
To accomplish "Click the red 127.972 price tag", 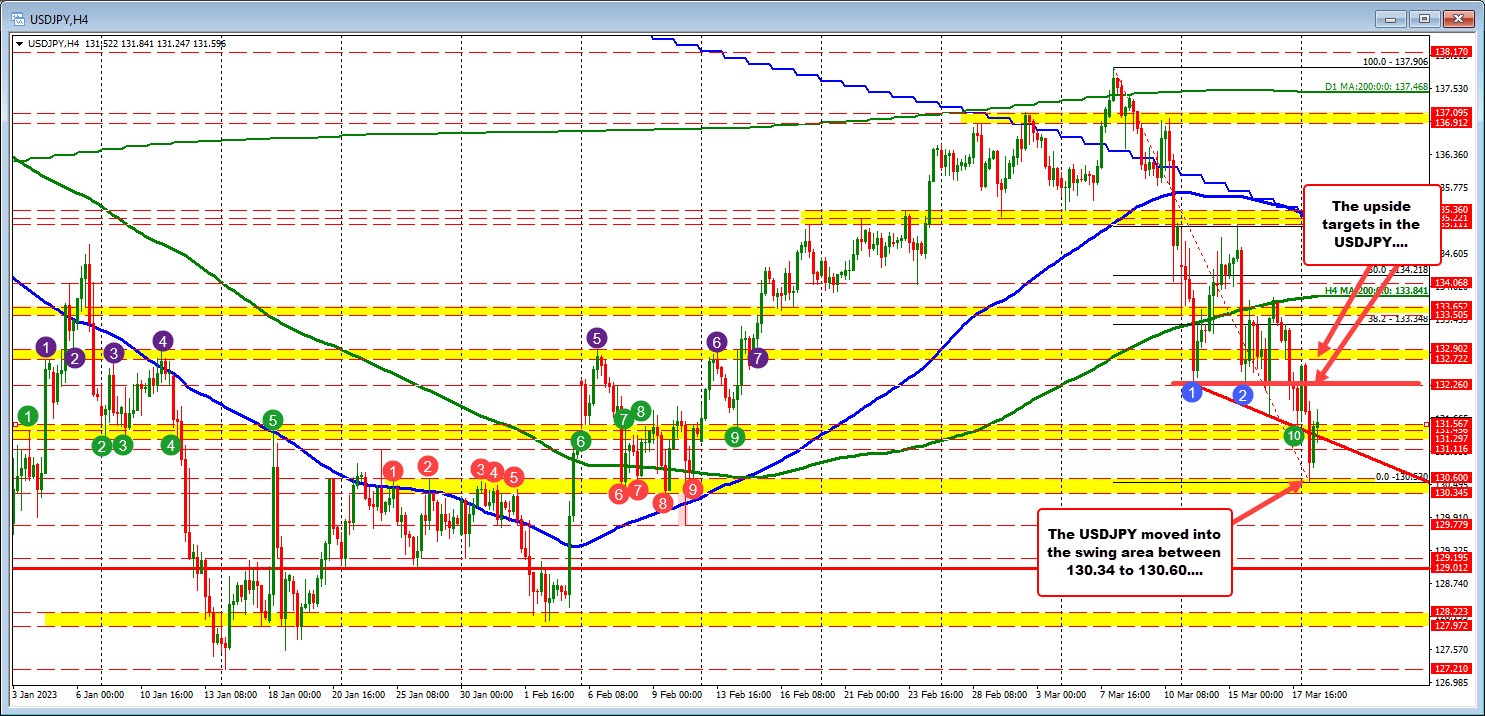I will pos(1450,626).
